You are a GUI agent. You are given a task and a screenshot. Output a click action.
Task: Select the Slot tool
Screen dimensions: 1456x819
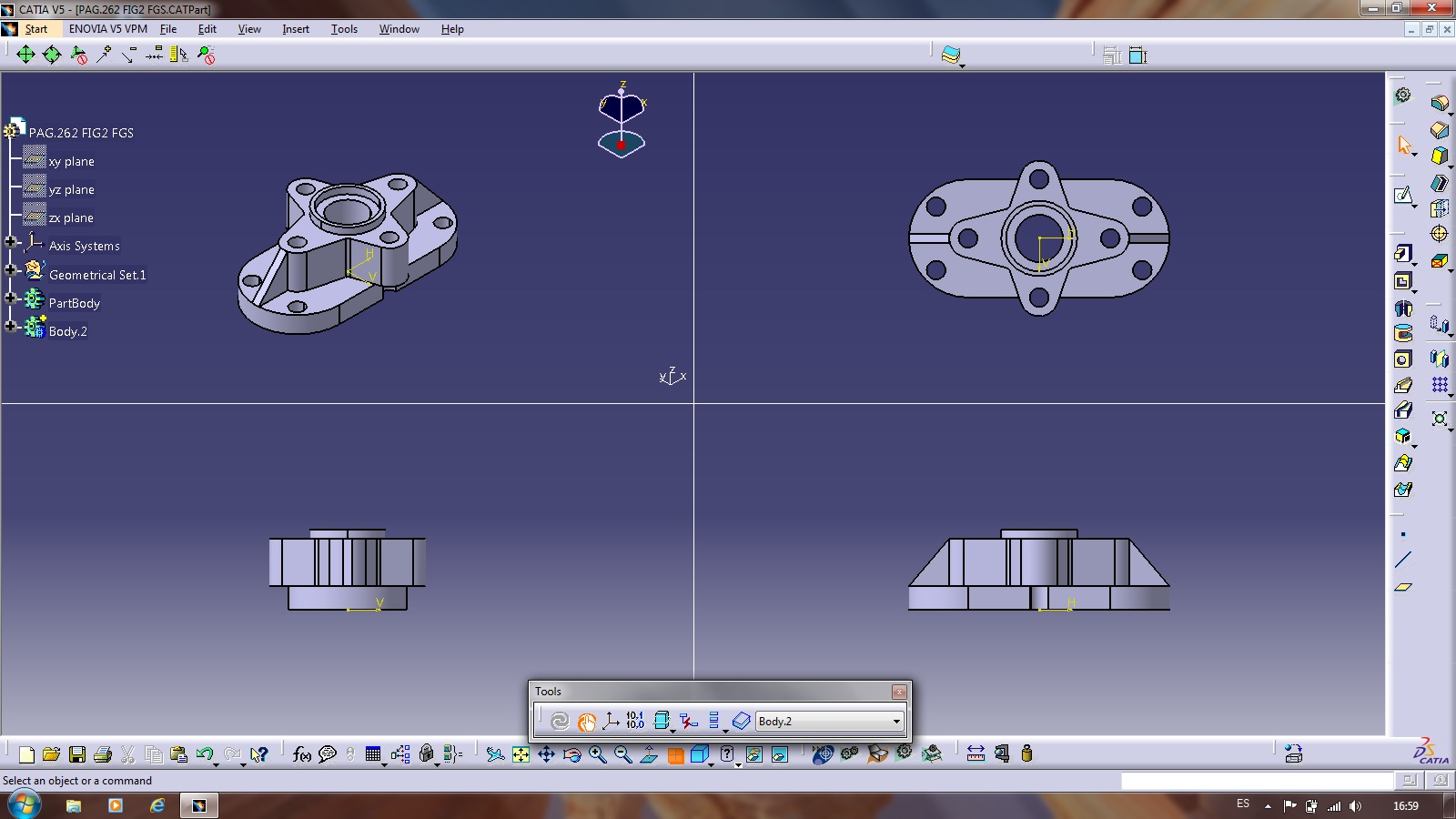[1403, 410]
